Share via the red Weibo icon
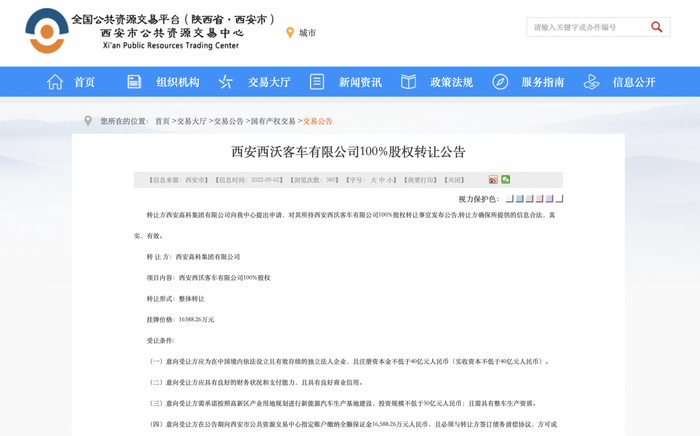700x436 pixels. [493, 179]
